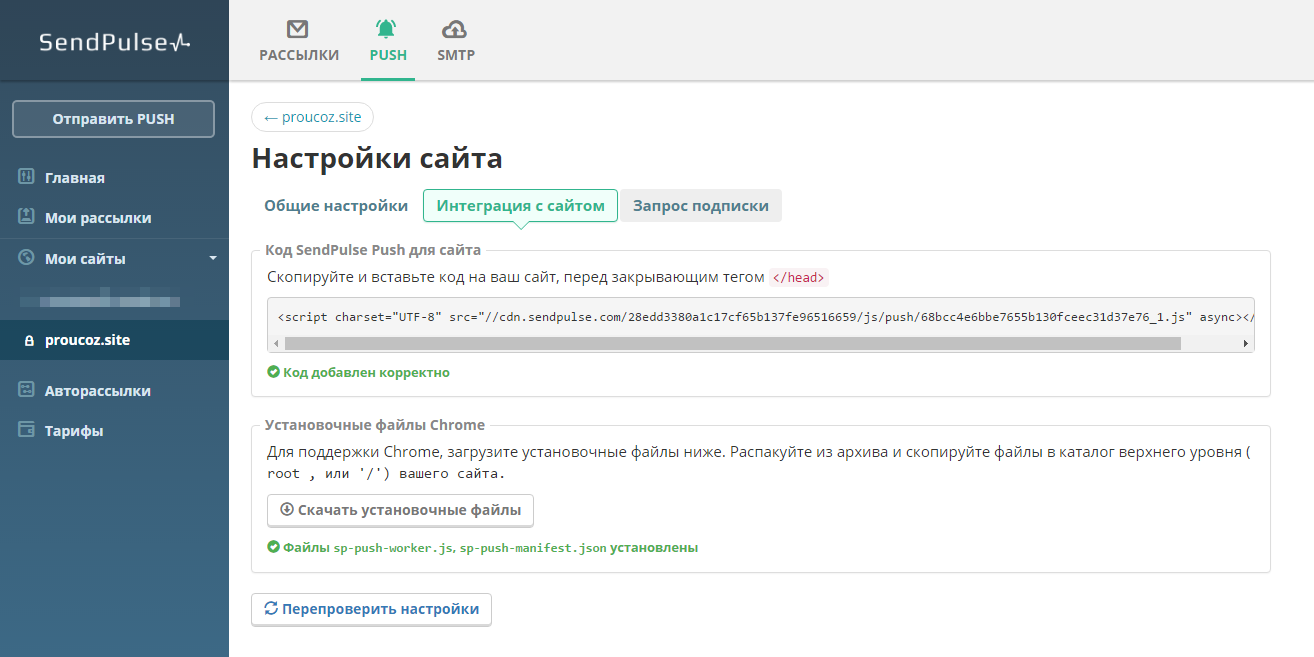
Task: Click the Мои рассылки upload icon
Action: 27,217
